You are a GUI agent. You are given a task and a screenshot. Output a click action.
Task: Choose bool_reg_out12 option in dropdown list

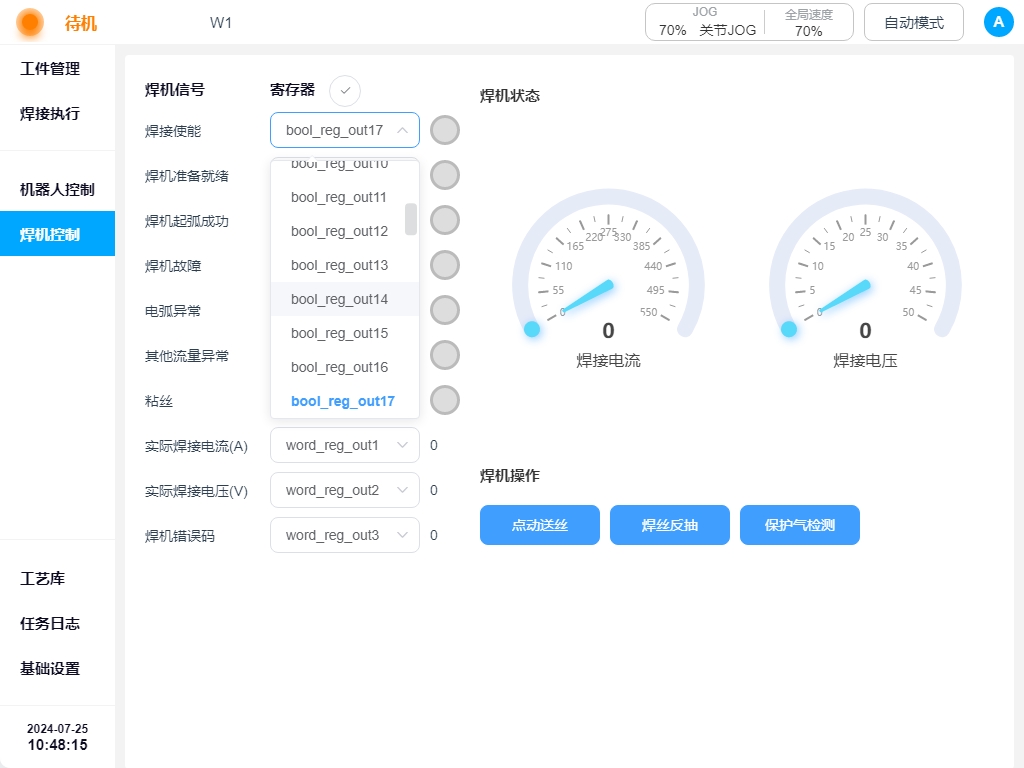pyautogui.click(x=339, y=231)
